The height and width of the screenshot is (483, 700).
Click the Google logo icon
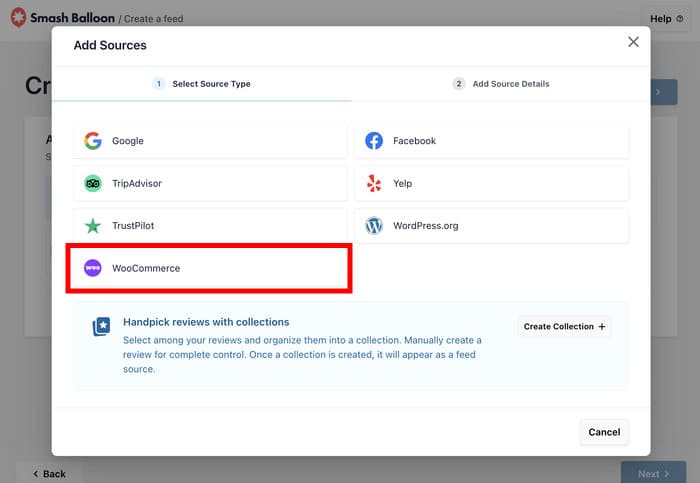tap(93, 141)
